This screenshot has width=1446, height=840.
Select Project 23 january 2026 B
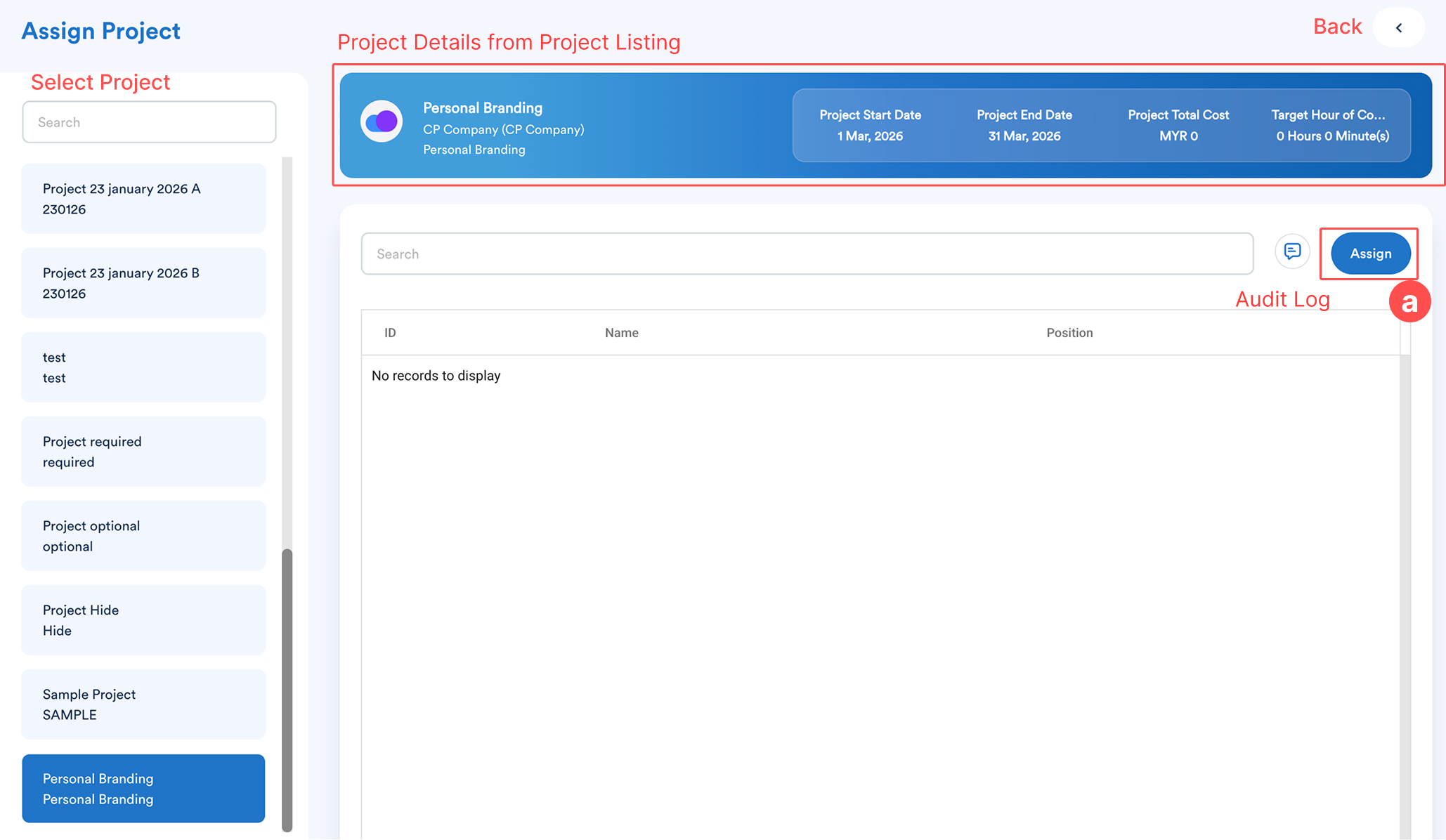tap(143, 283)
